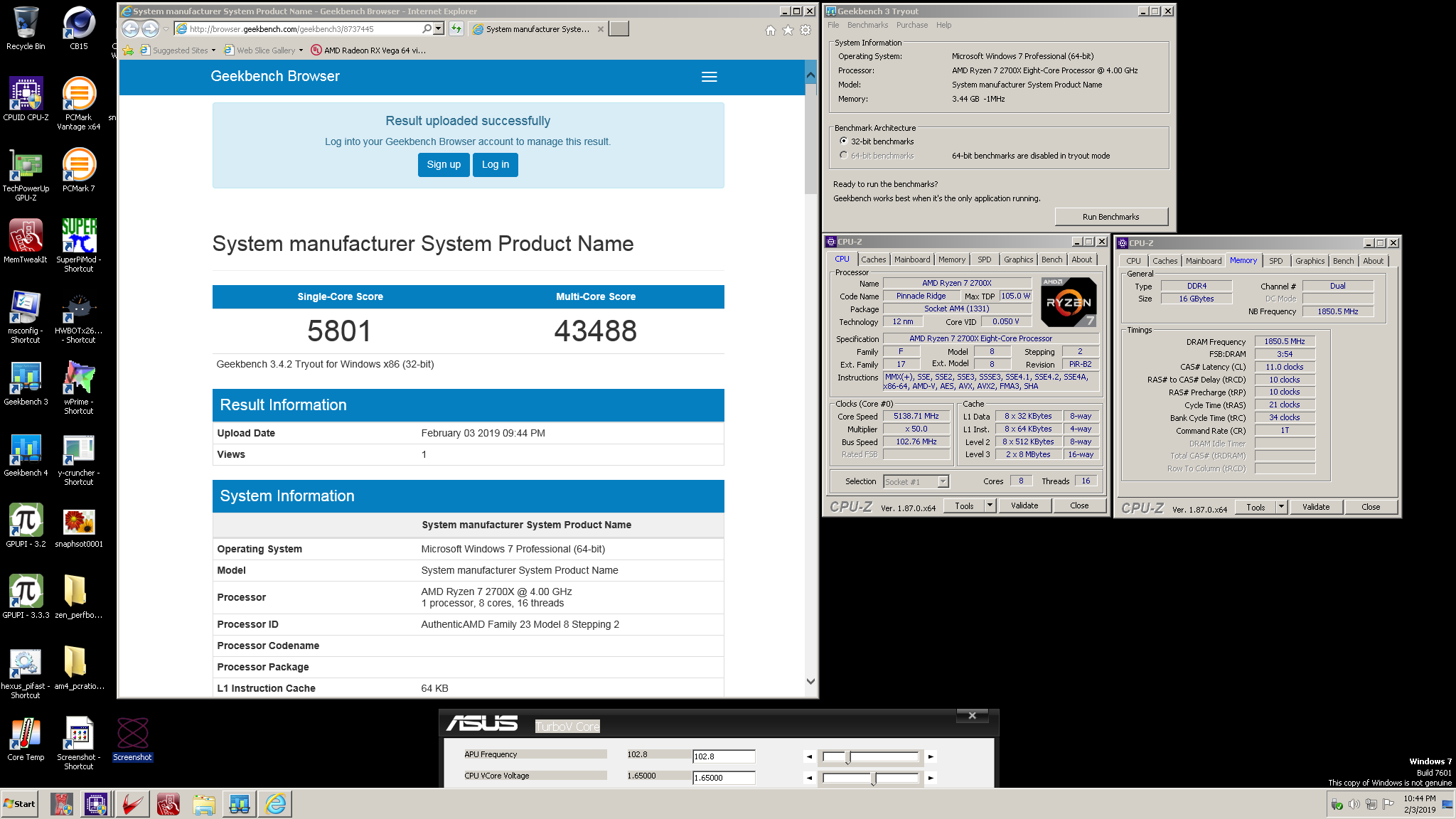Launch CB15 from the desktop
Screen dimensions: 1456x819
(79, 28)
